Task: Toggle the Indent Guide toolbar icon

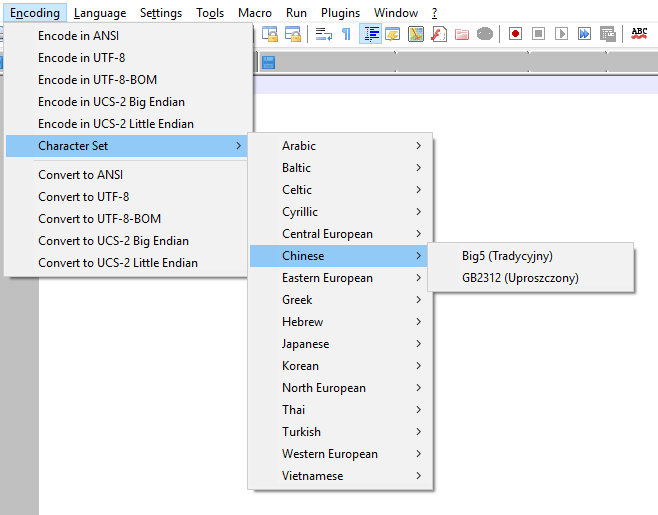Action: pos(371,34)
